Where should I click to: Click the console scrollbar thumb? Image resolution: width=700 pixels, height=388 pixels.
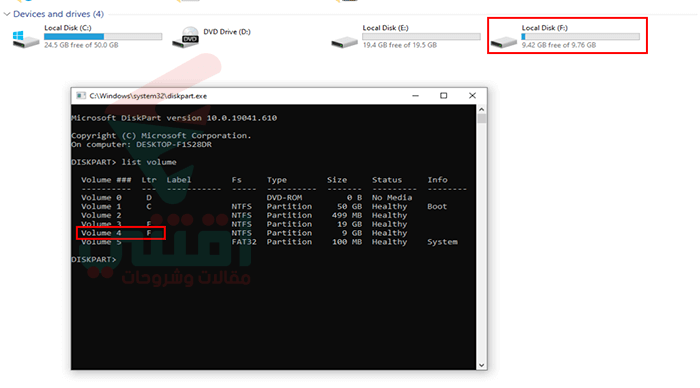(481, 118)
